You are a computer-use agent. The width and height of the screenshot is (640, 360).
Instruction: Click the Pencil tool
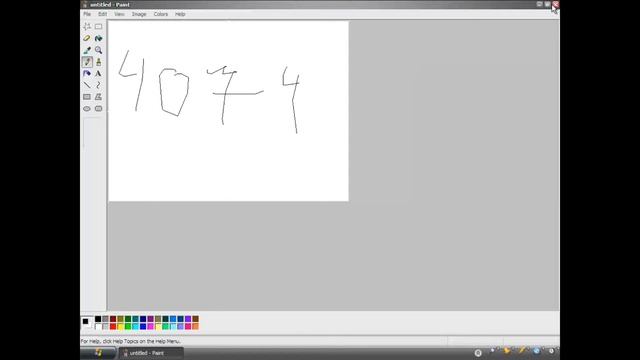click(x=87, y=62)
